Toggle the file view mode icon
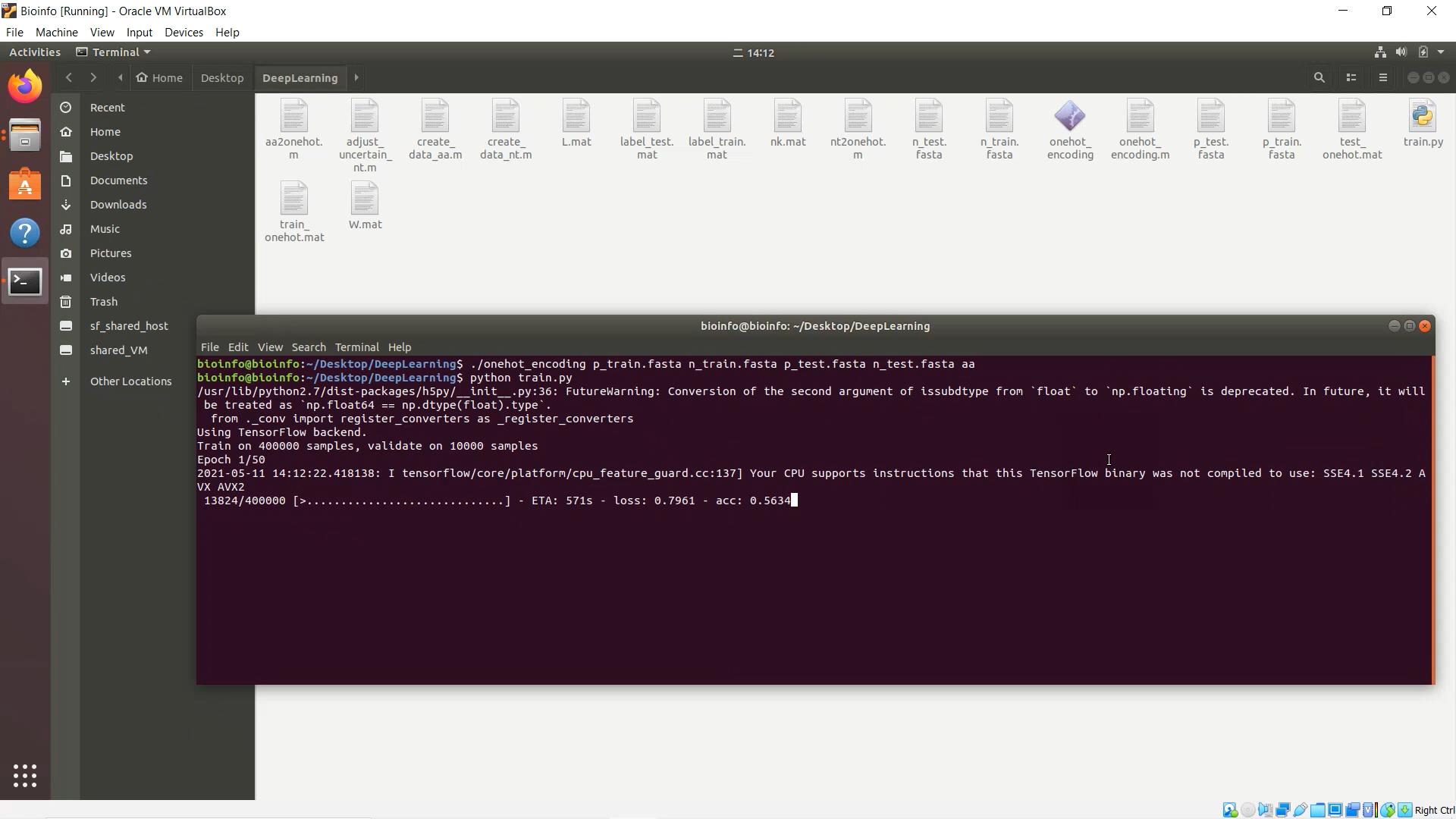This screenshot has height=819, width=1456. click(1351, 77)
